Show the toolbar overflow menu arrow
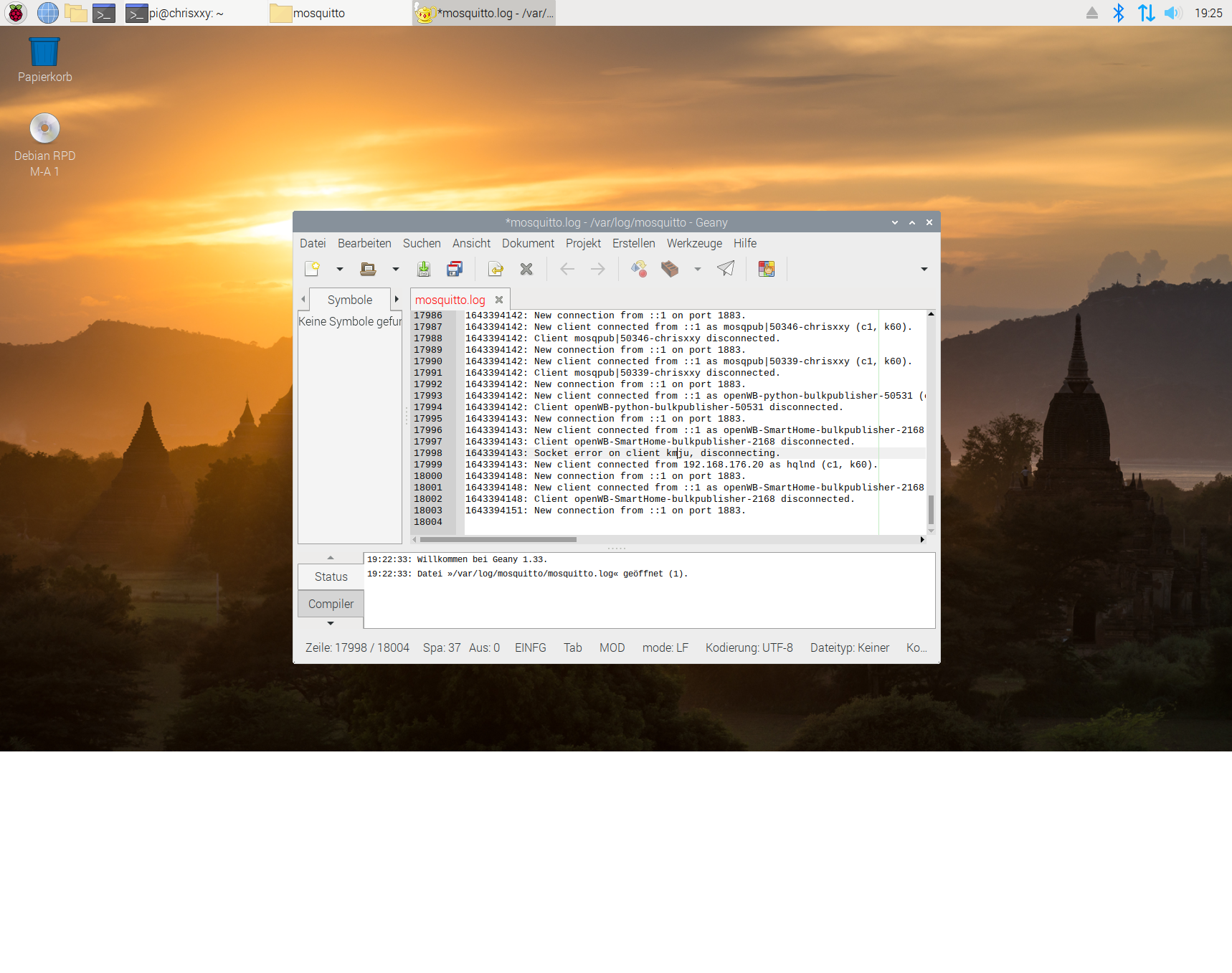 tap(924, 270)
